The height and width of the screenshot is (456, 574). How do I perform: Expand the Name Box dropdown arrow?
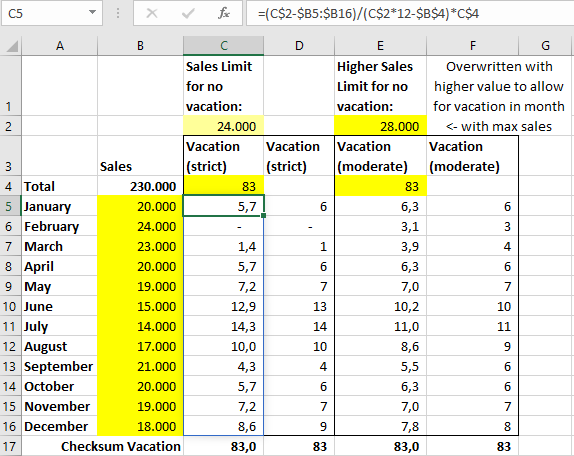point(92,12)
